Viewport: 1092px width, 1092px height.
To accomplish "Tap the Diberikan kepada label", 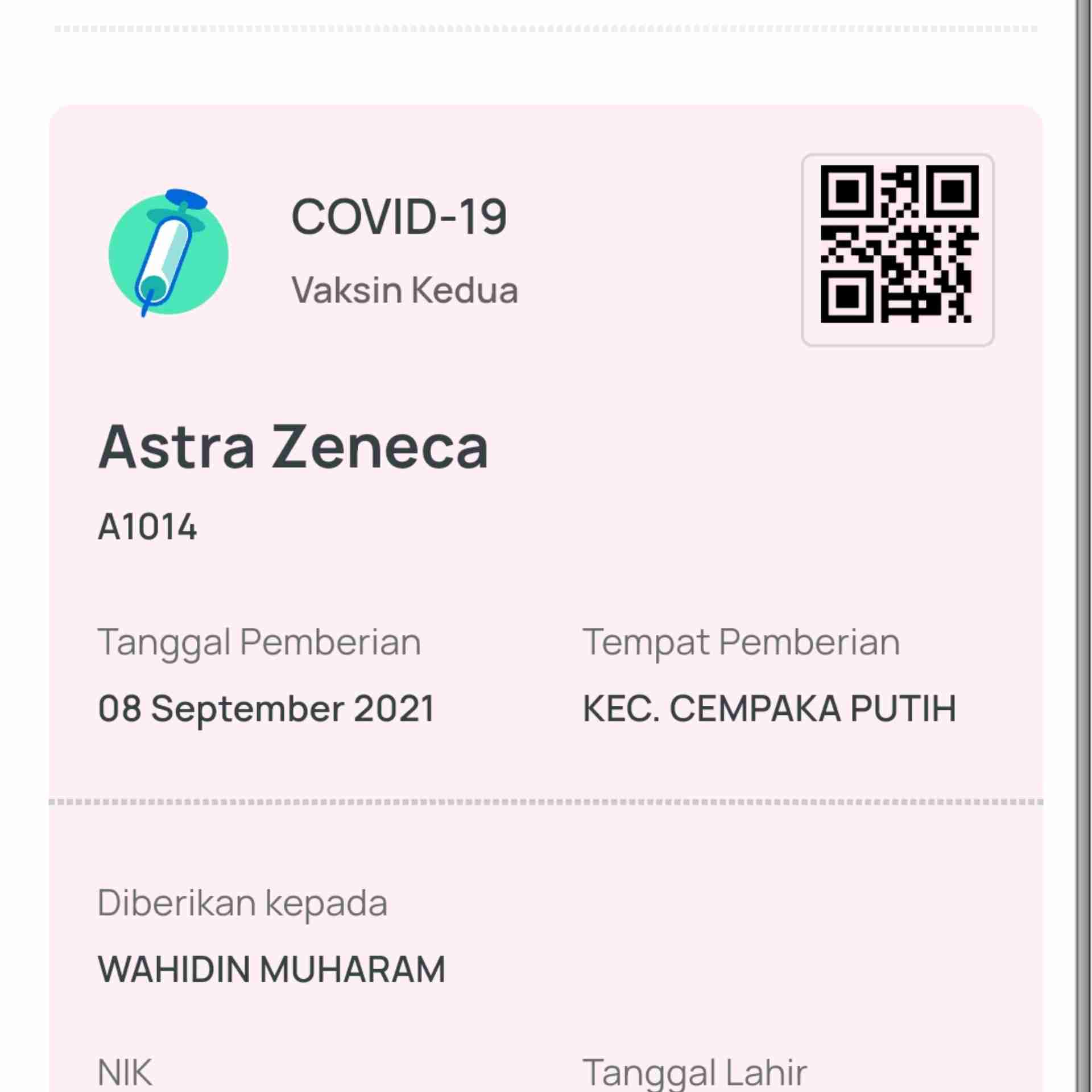I will pyautogui.click(x=242, y=903).
